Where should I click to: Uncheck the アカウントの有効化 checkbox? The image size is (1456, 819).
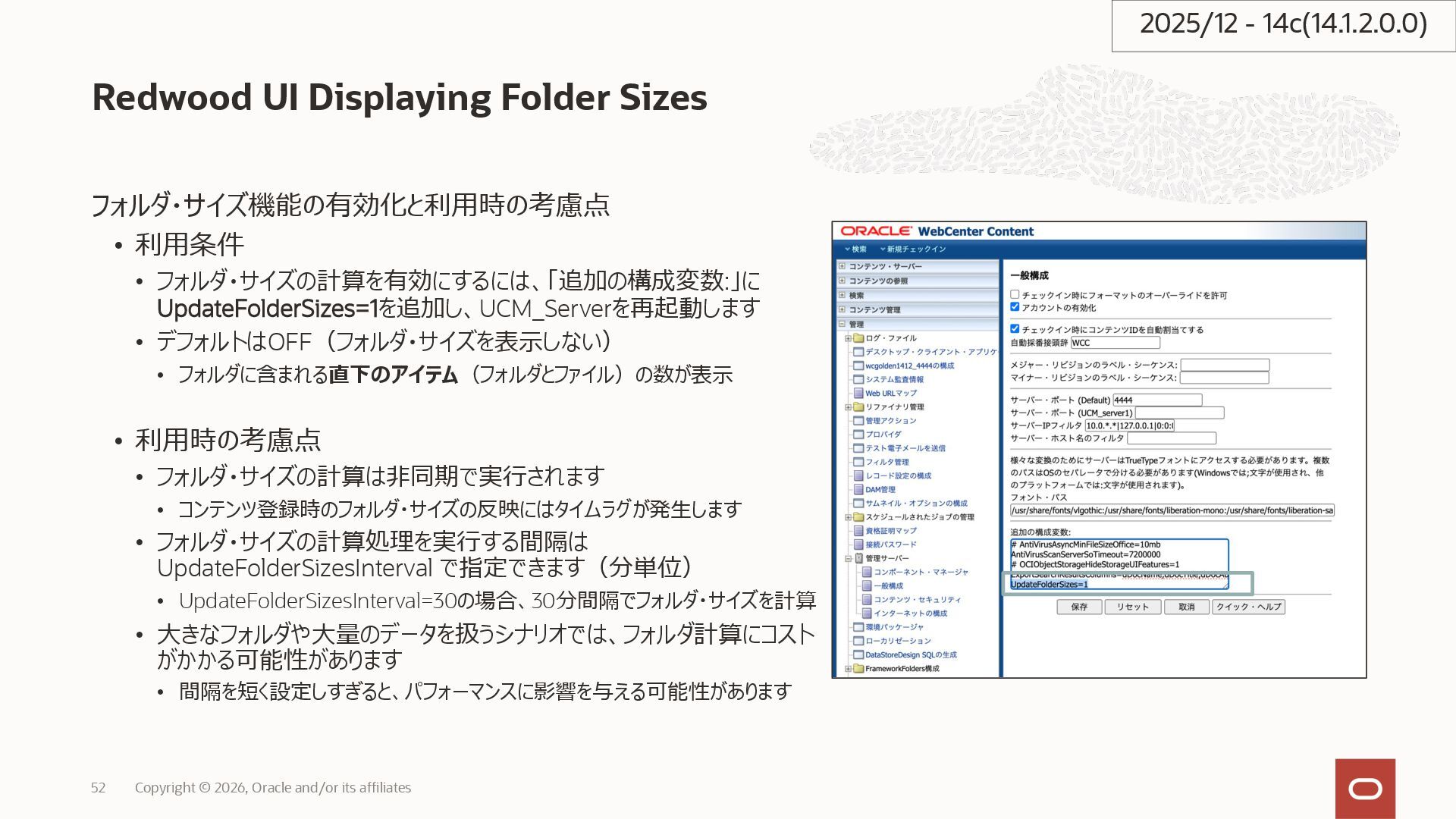point(1015,307)
